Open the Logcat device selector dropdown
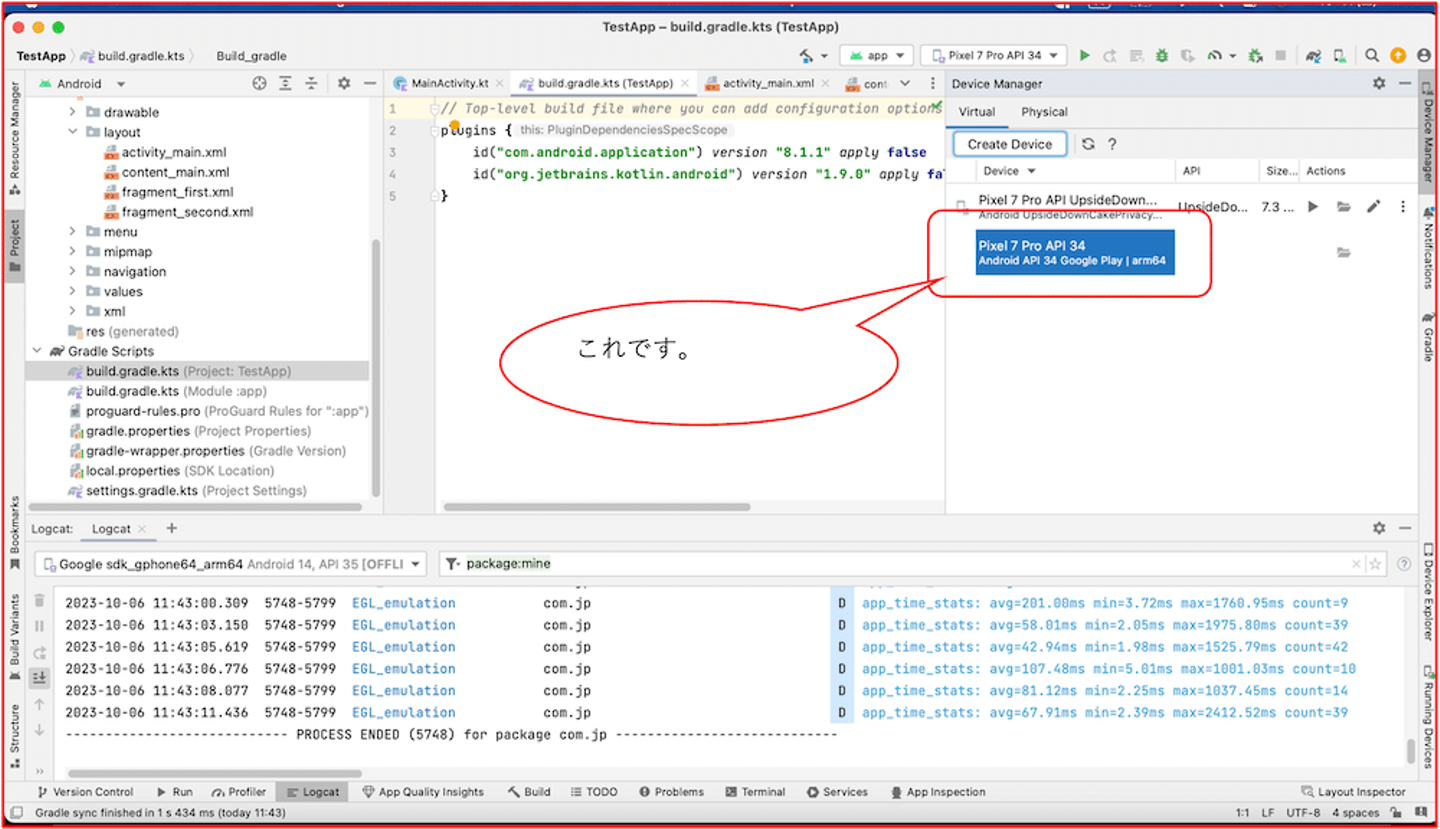 [x=230, y=564]
